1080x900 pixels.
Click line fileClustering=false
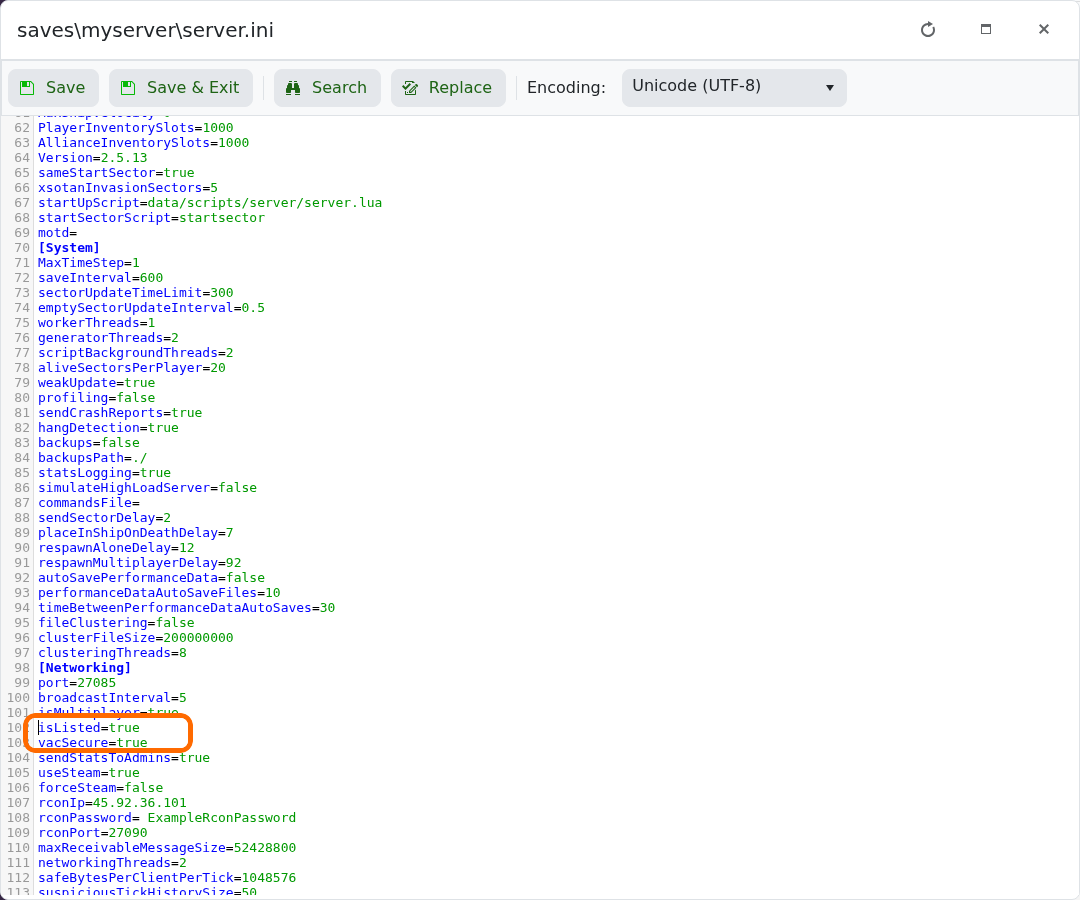[116, 623]
